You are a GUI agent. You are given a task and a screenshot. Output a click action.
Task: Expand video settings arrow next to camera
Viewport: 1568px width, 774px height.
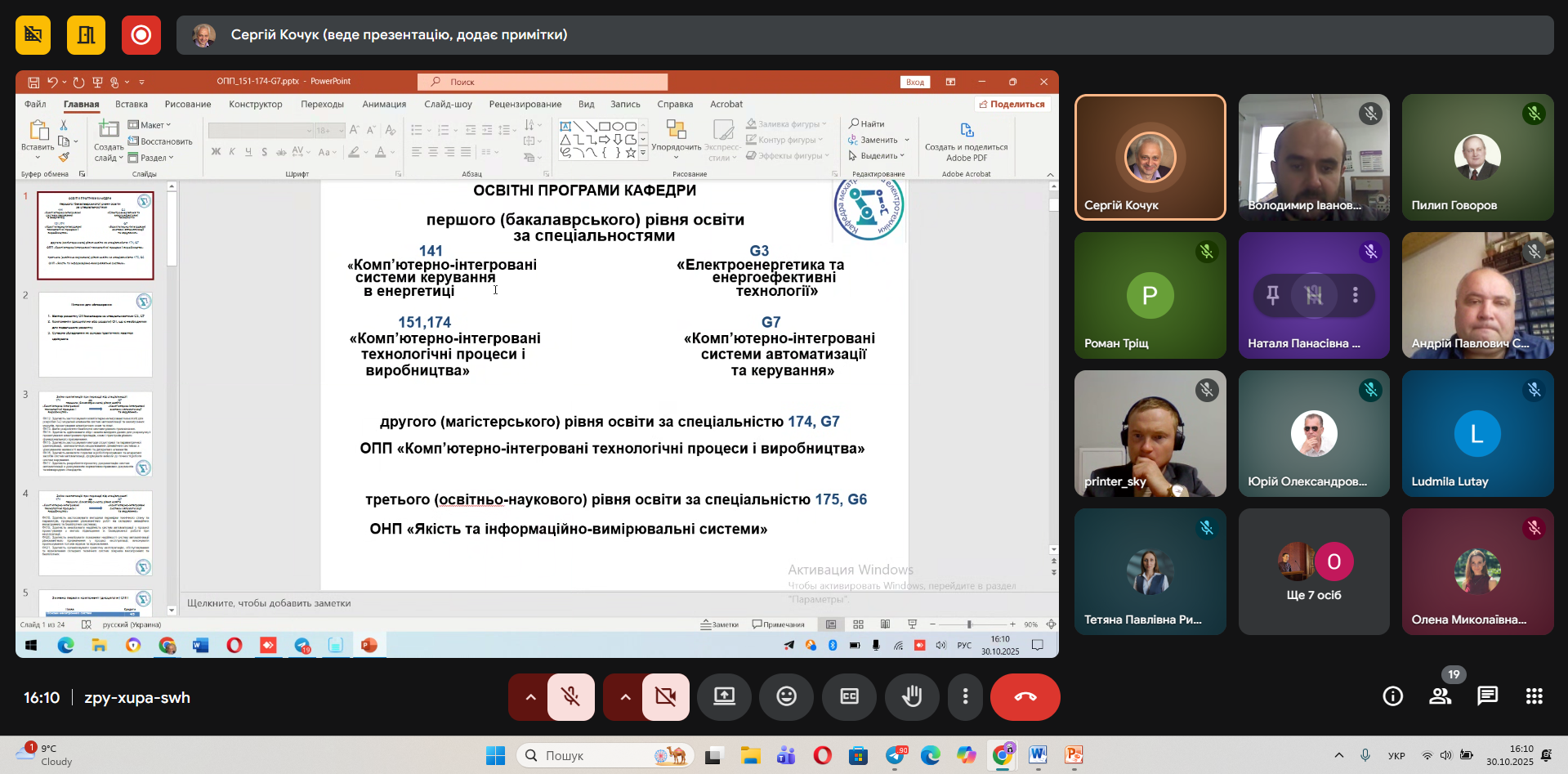click(625, 697)
